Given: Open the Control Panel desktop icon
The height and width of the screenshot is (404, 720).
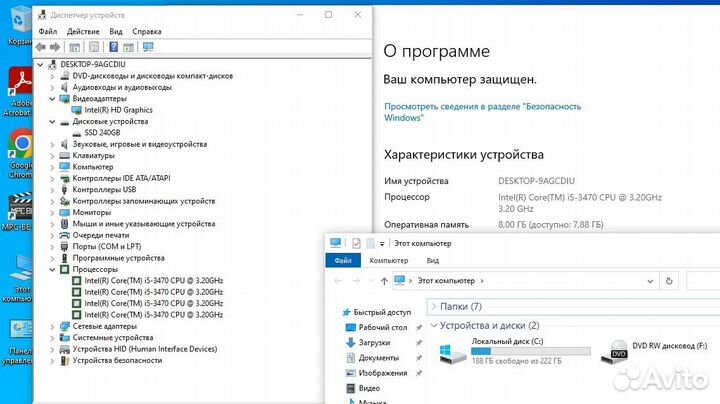Looking at the screenshot, I should 18,342.
